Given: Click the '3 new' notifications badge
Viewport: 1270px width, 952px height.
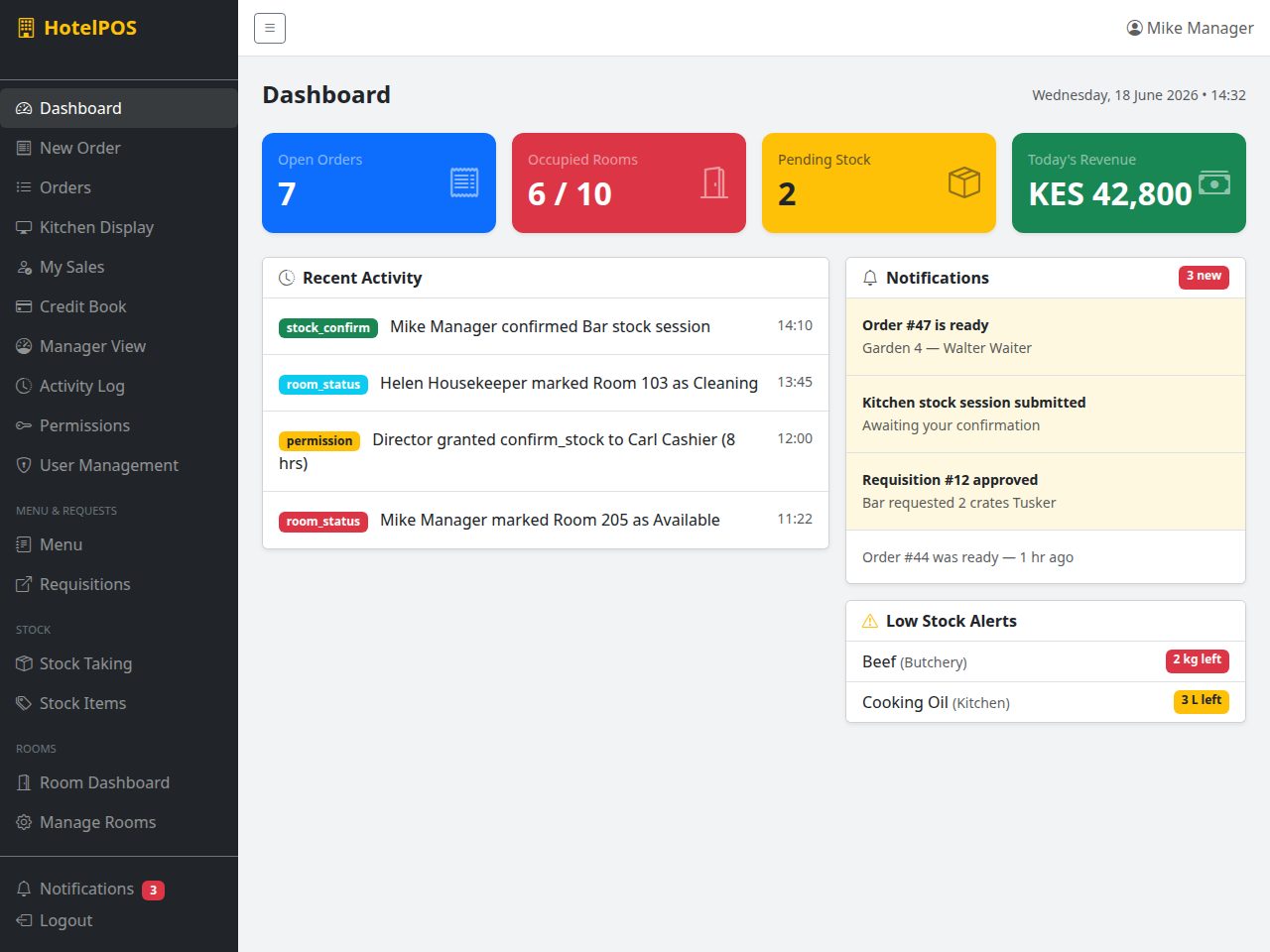Looking at the screenshot, I should point(1204,277).
